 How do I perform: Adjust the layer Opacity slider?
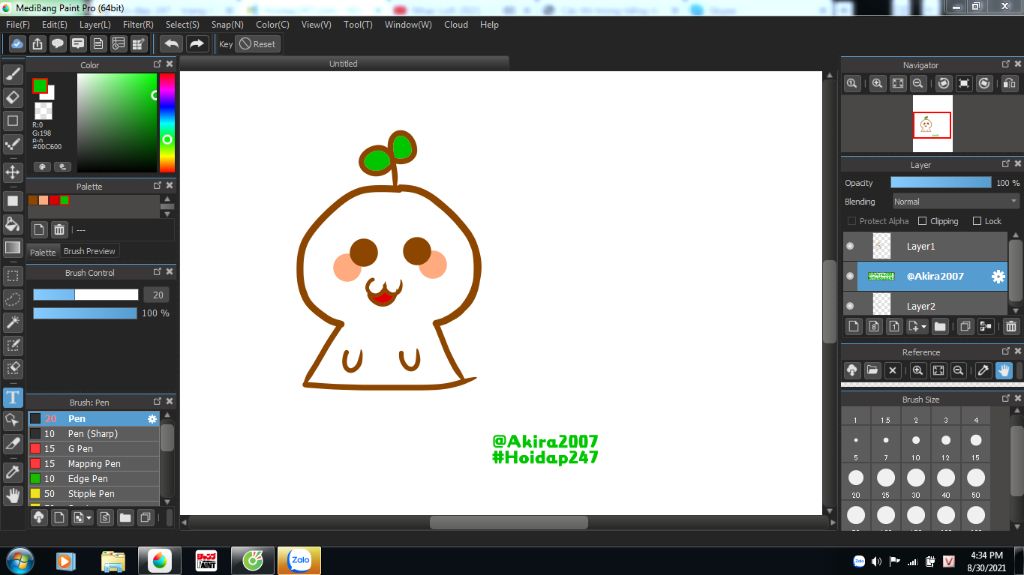tap(940, 183)
